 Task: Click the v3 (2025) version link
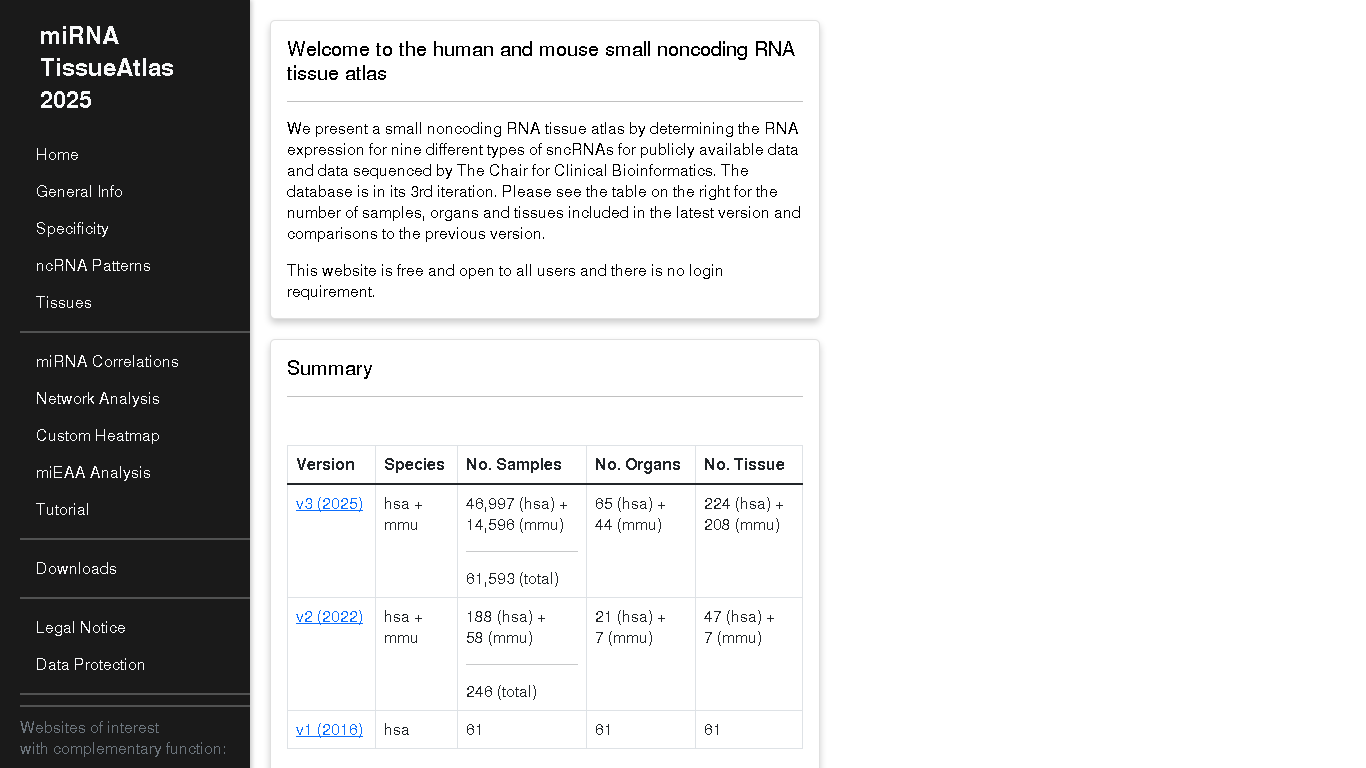(x=329, y=504)
